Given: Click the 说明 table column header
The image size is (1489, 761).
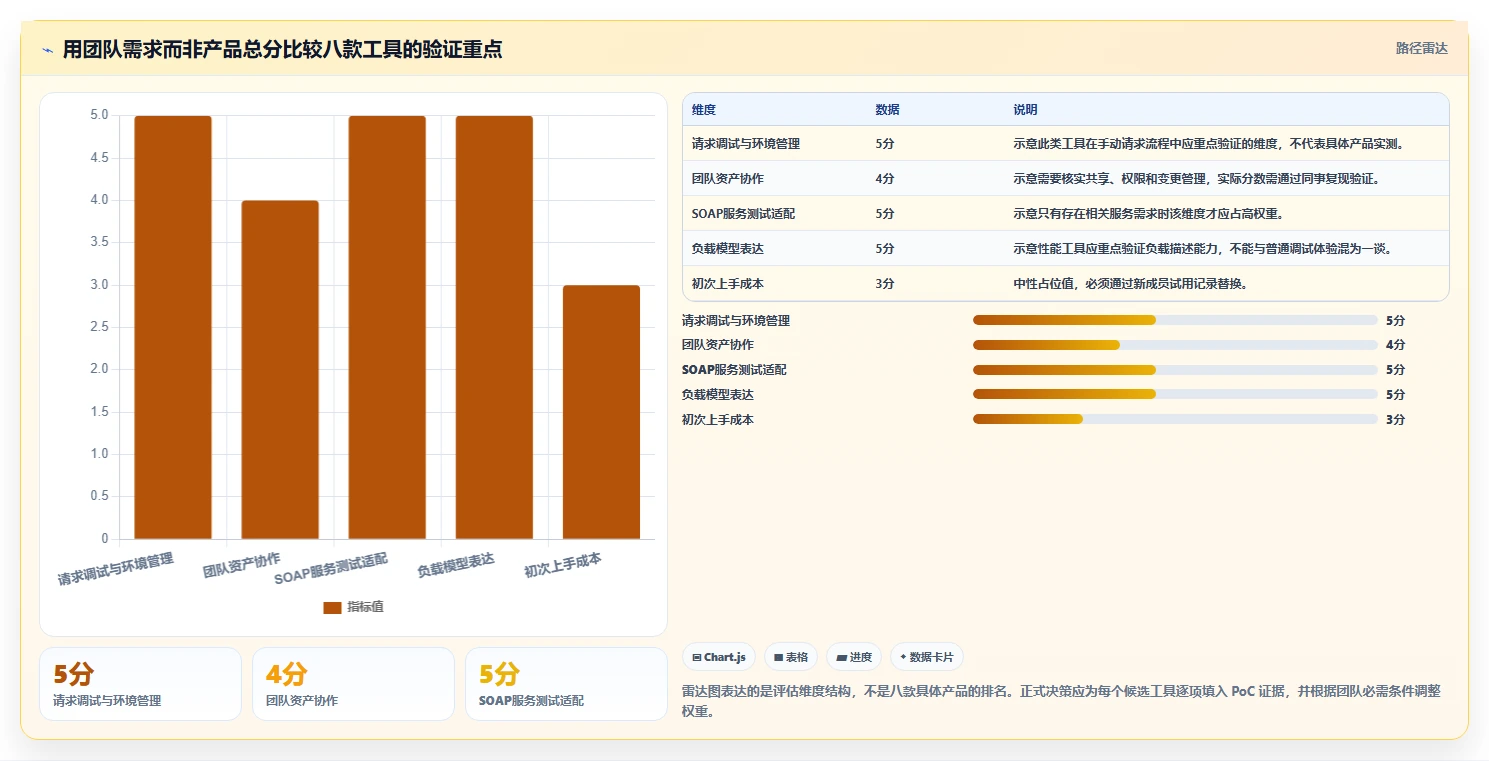Looking at the screenshot, I should coord(1025,110).
